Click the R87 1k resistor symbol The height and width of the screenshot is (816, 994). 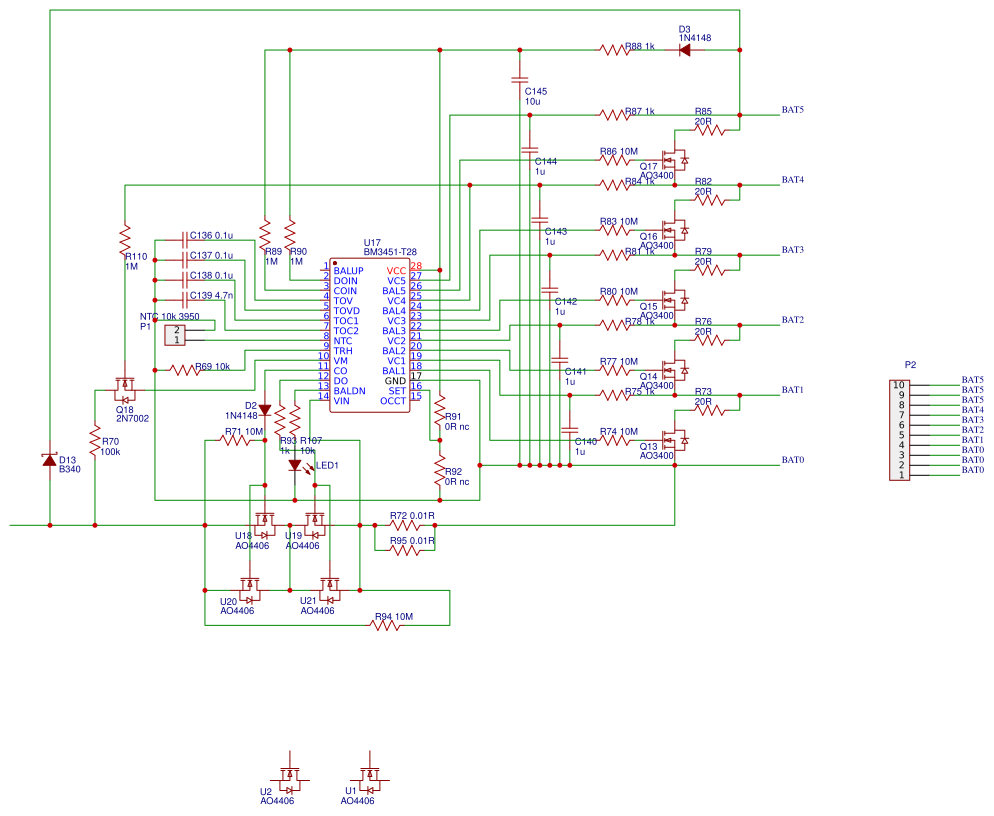pyautogui.click(x=615, y=115)
